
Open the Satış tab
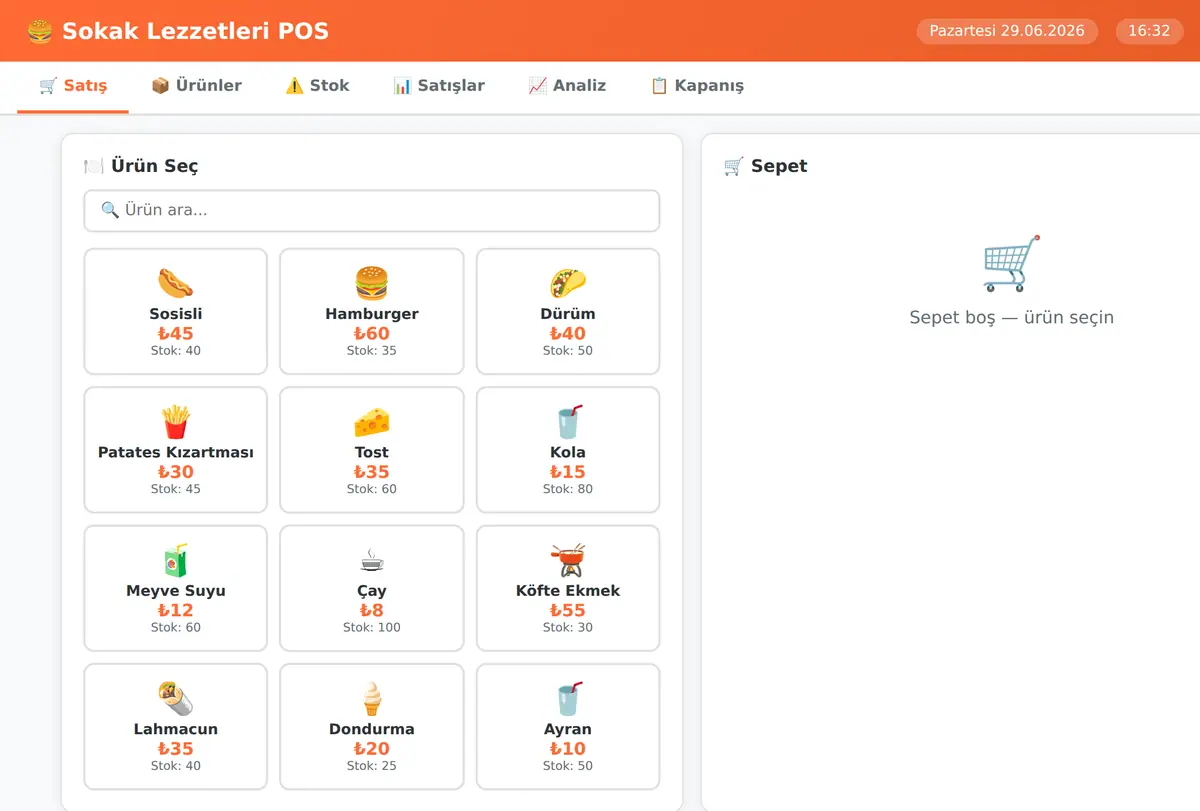[73, 86]
